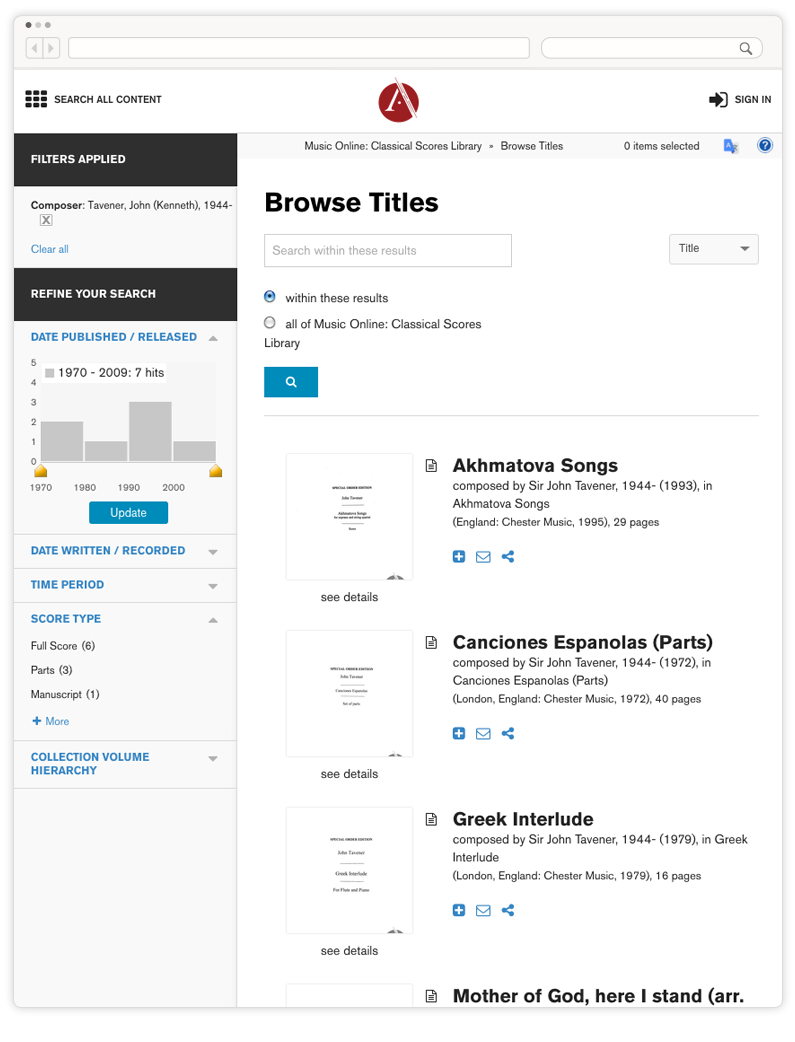Screen dimensions: 795x1042
Task: Expand the Time Period filter section
Action: 213,585
